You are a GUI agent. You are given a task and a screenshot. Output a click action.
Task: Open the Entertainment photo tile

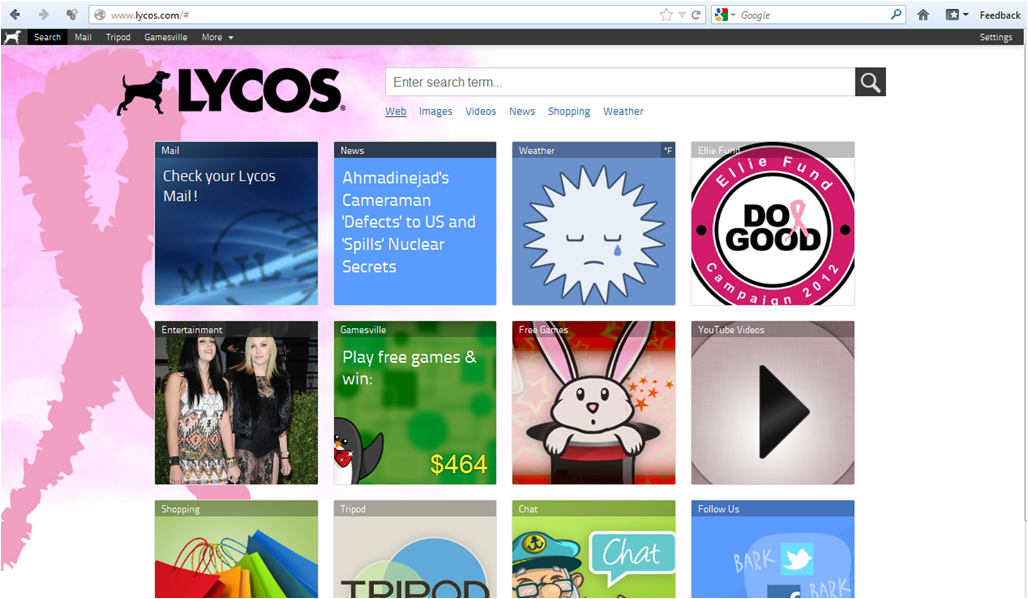click(236, 402)
